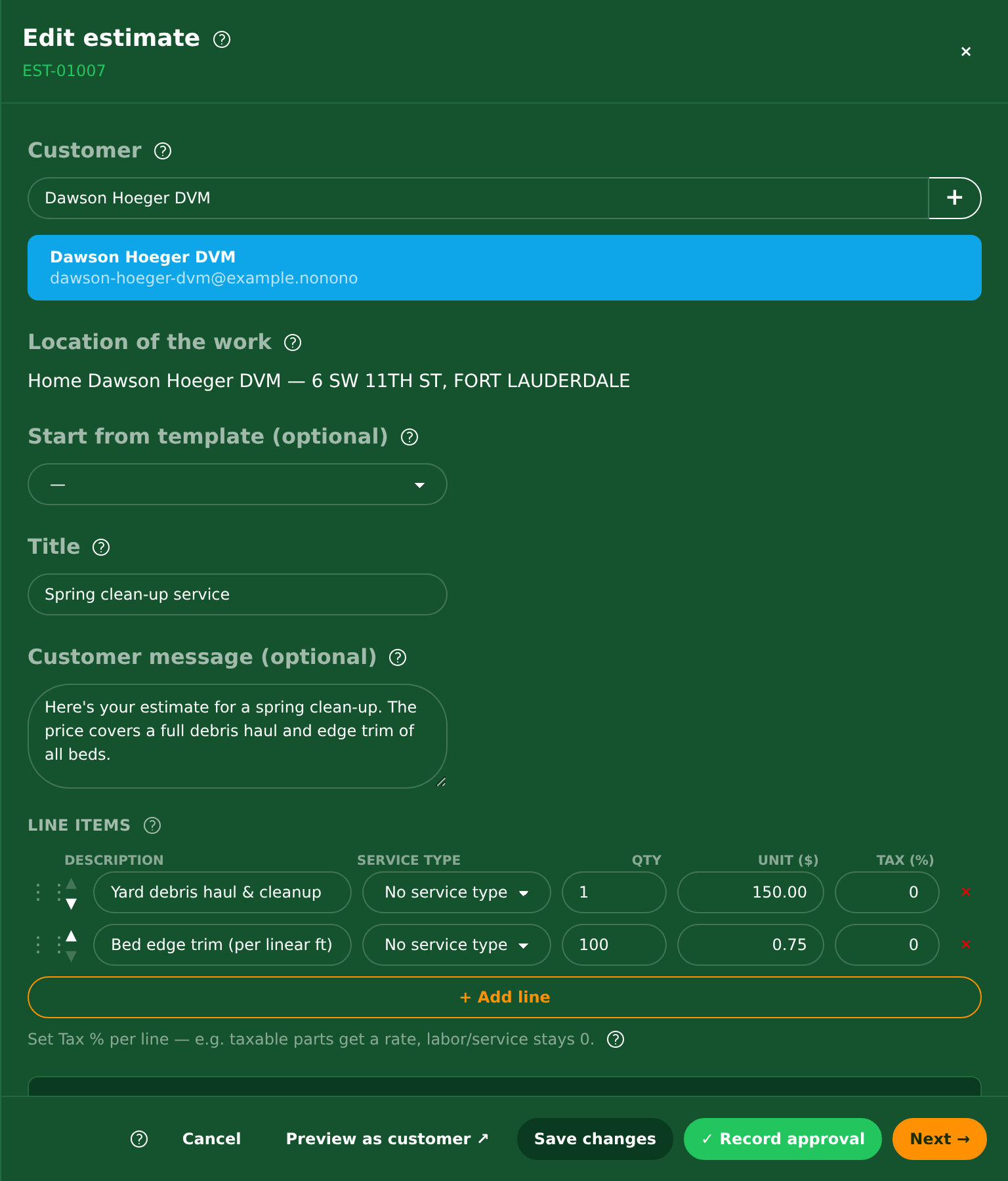This screenshot has height=1181, width=1008.
Task: Open Preview as customer link
Action: click(387, 1139)
